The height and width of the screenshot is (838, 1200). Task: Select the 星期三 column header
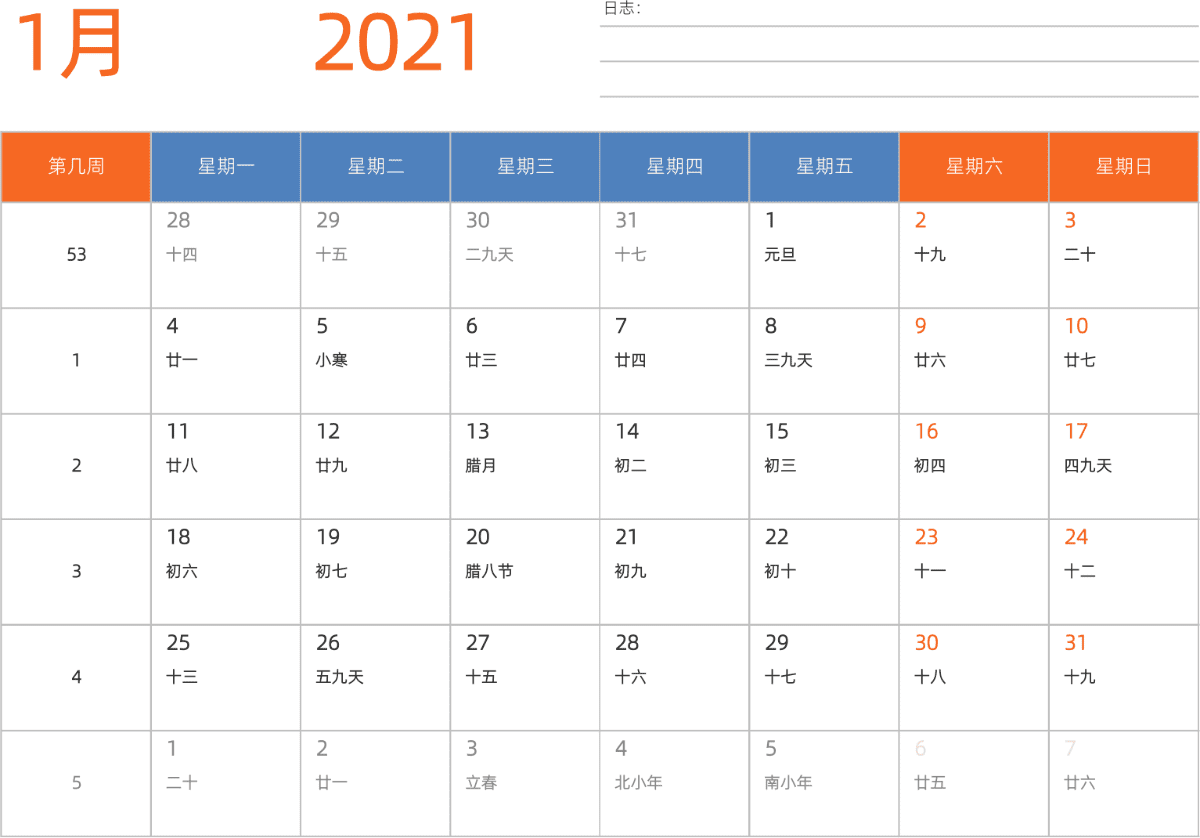(x=525, y=167)
